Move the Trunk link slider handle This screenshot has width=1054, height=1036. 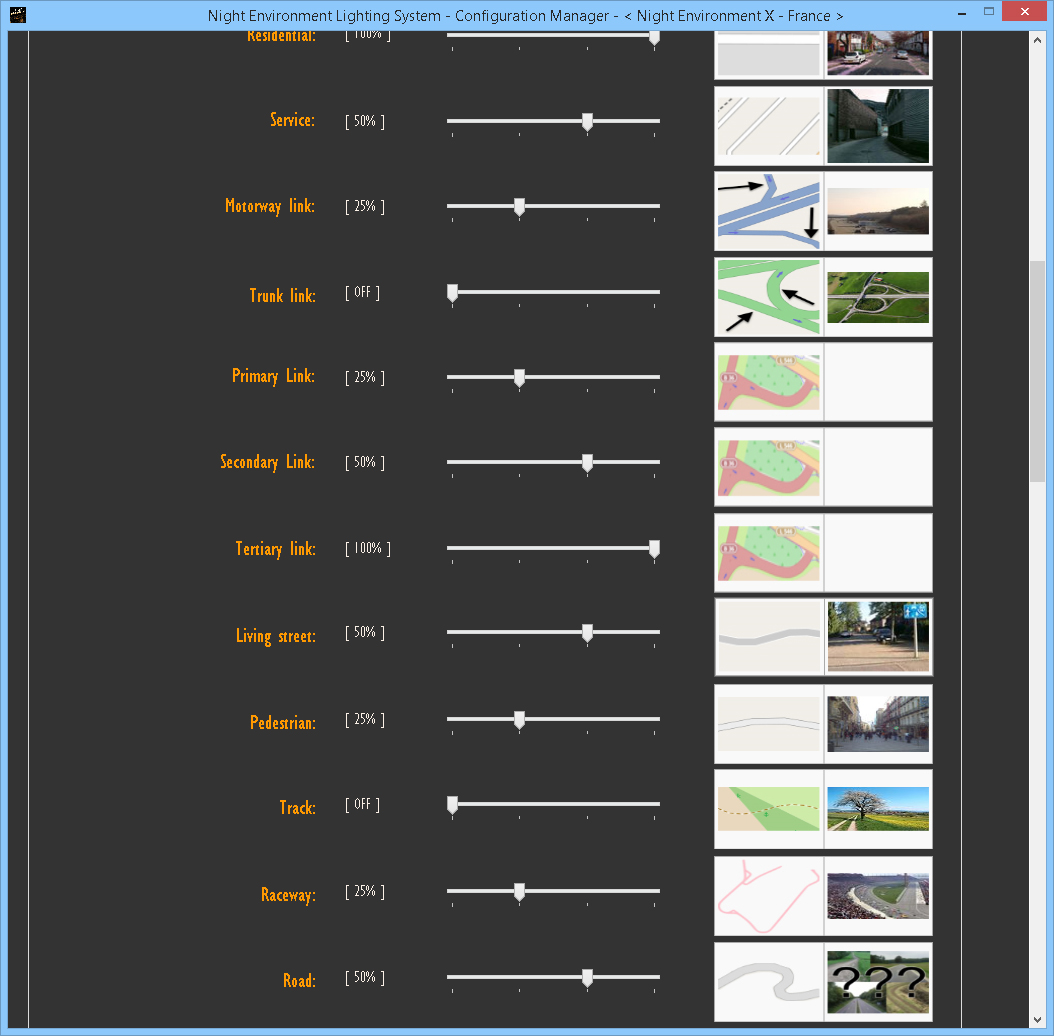pos(452,293)
